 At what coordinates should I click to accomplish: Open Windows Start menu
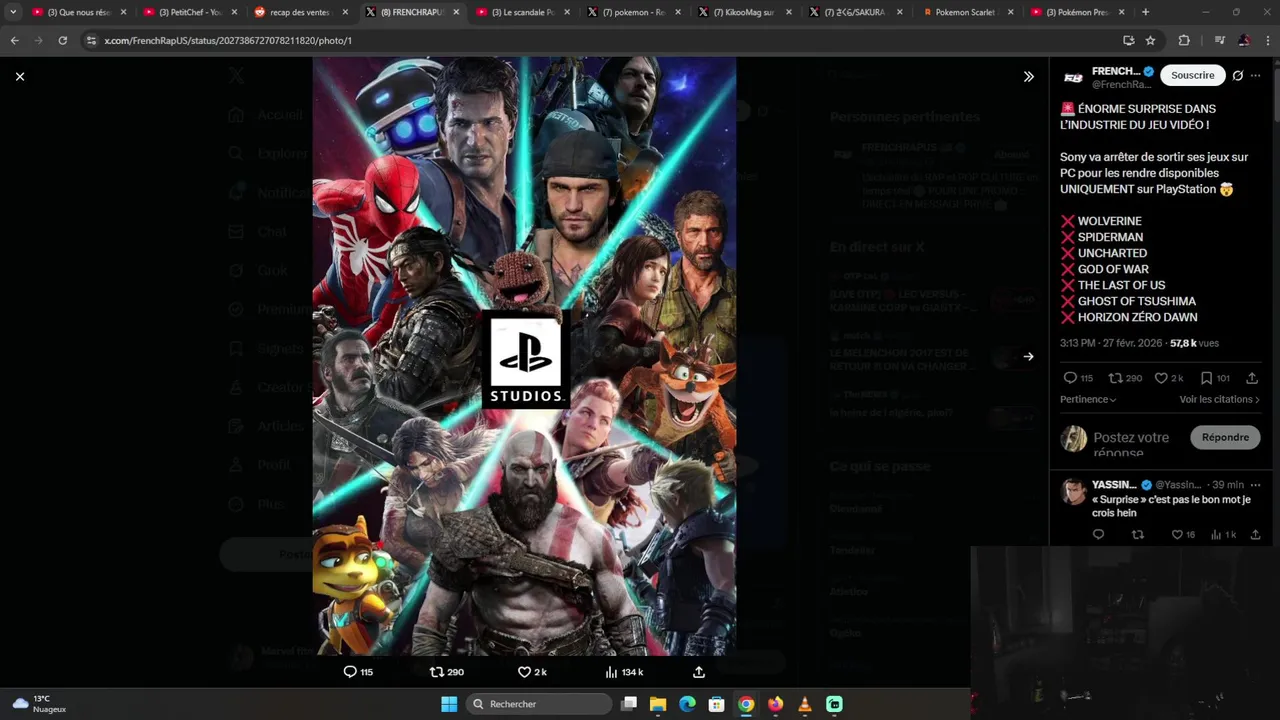[449, 704]
